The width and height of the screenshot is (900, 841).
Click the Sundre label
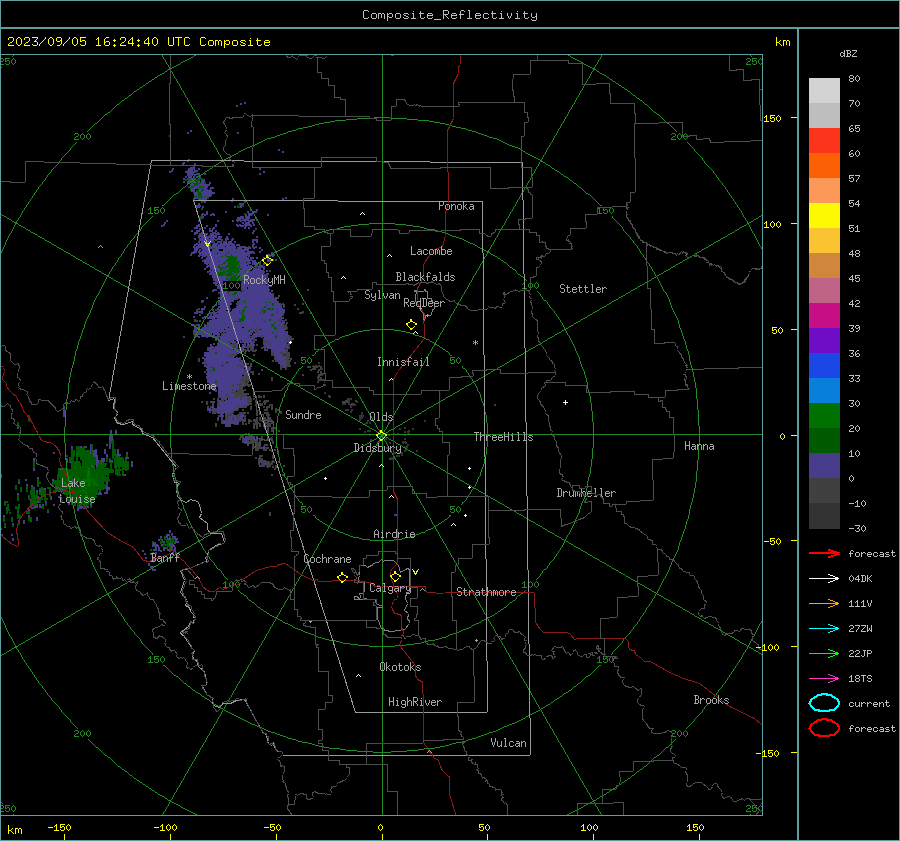[303, 414]
